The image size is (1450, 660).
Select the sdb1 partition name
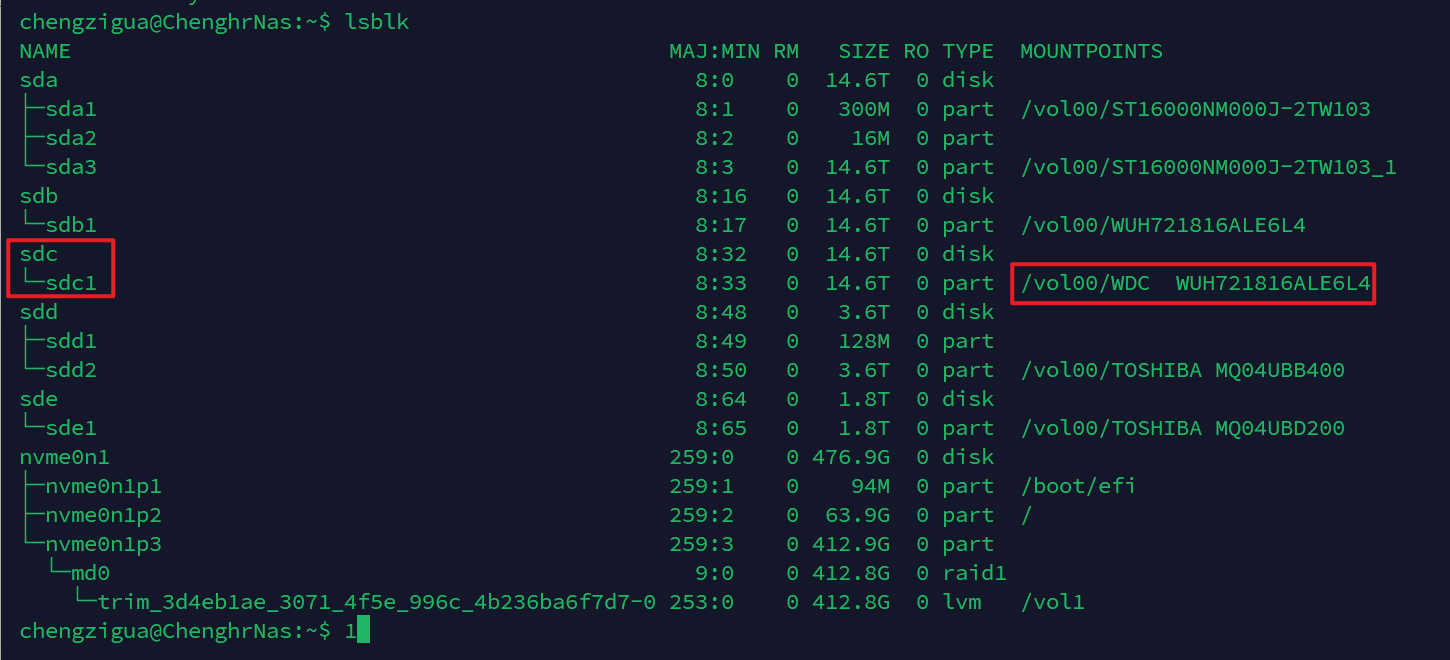point(71,225)
